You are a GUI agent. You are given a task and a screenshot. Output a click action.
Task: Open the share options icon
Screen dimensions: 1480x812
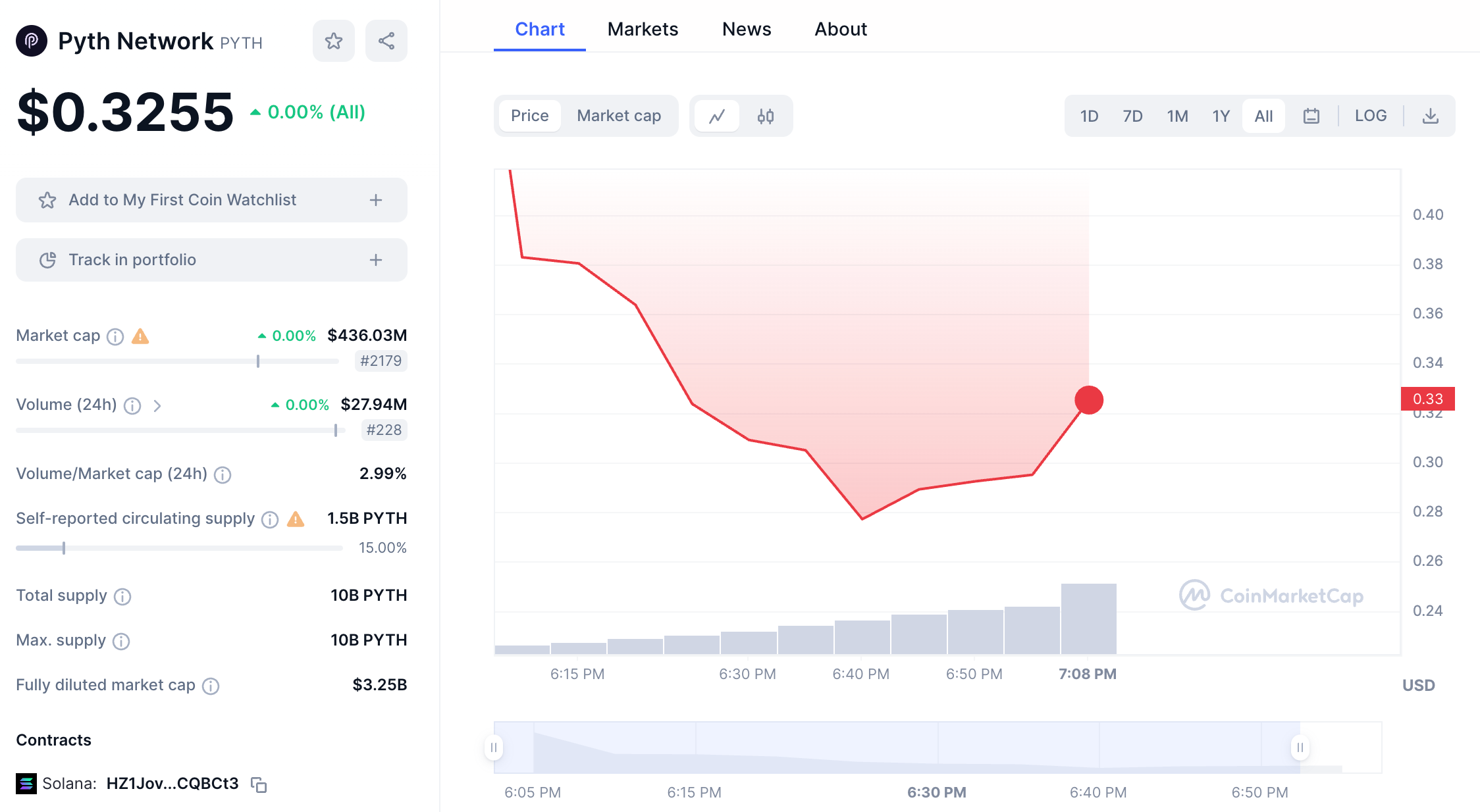coord(386,40)
